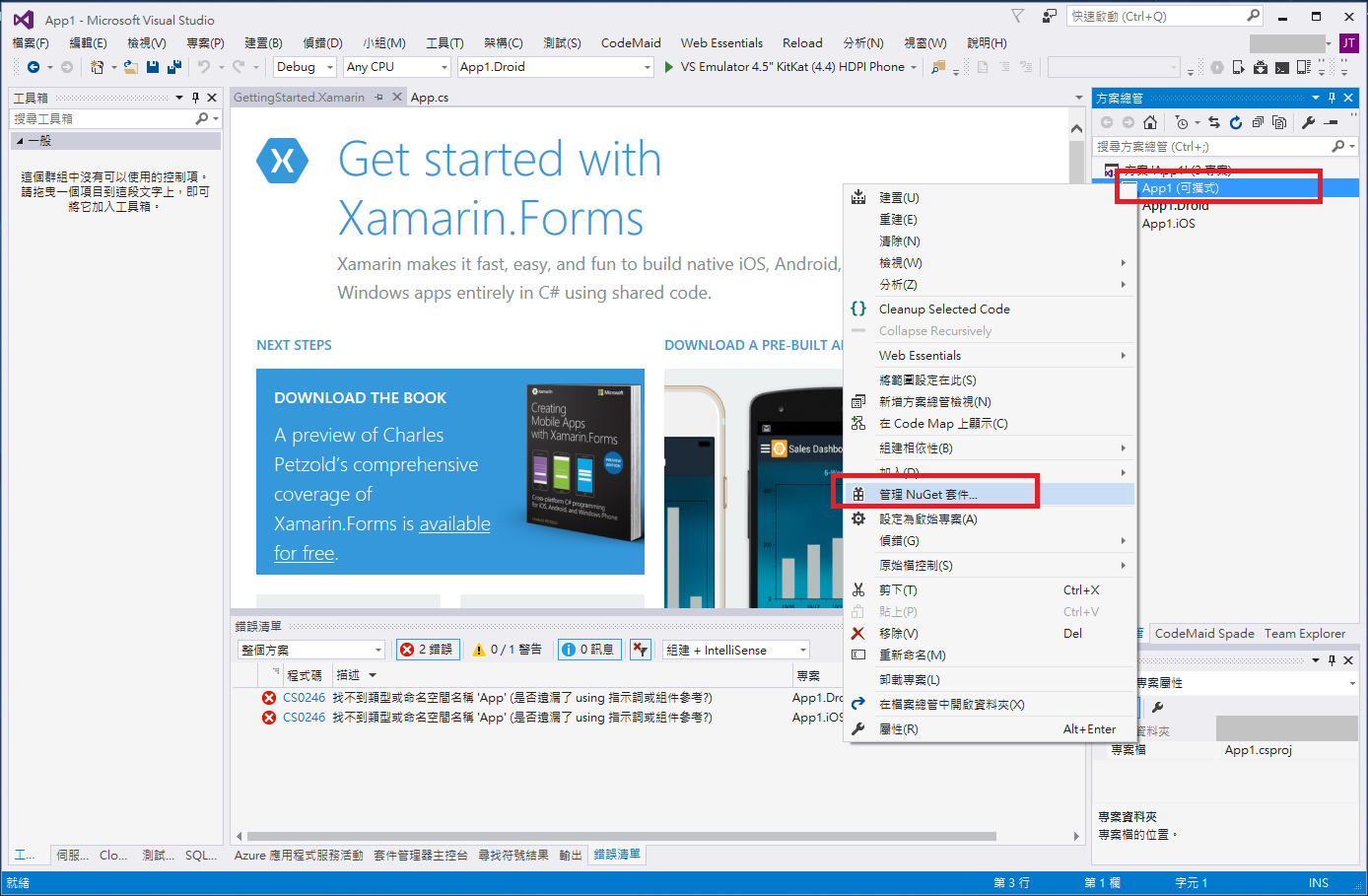This screenshot has width=1368, height=896.
Task: Click the JT user account badge
Action: tap(1349, 42)
